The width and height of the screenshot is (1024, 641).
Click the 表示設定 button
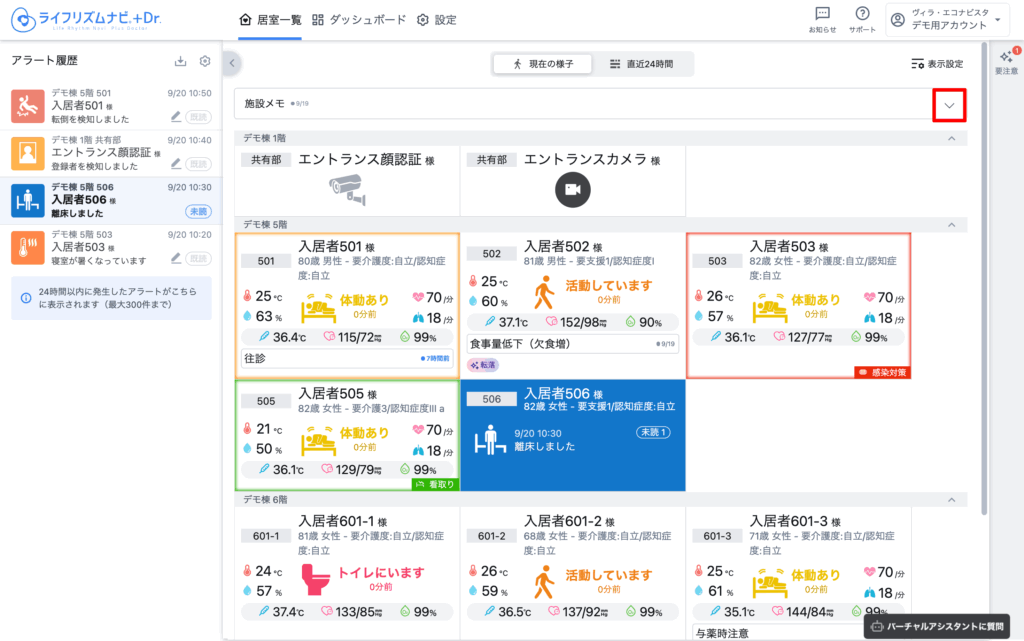tap(937, 64)
